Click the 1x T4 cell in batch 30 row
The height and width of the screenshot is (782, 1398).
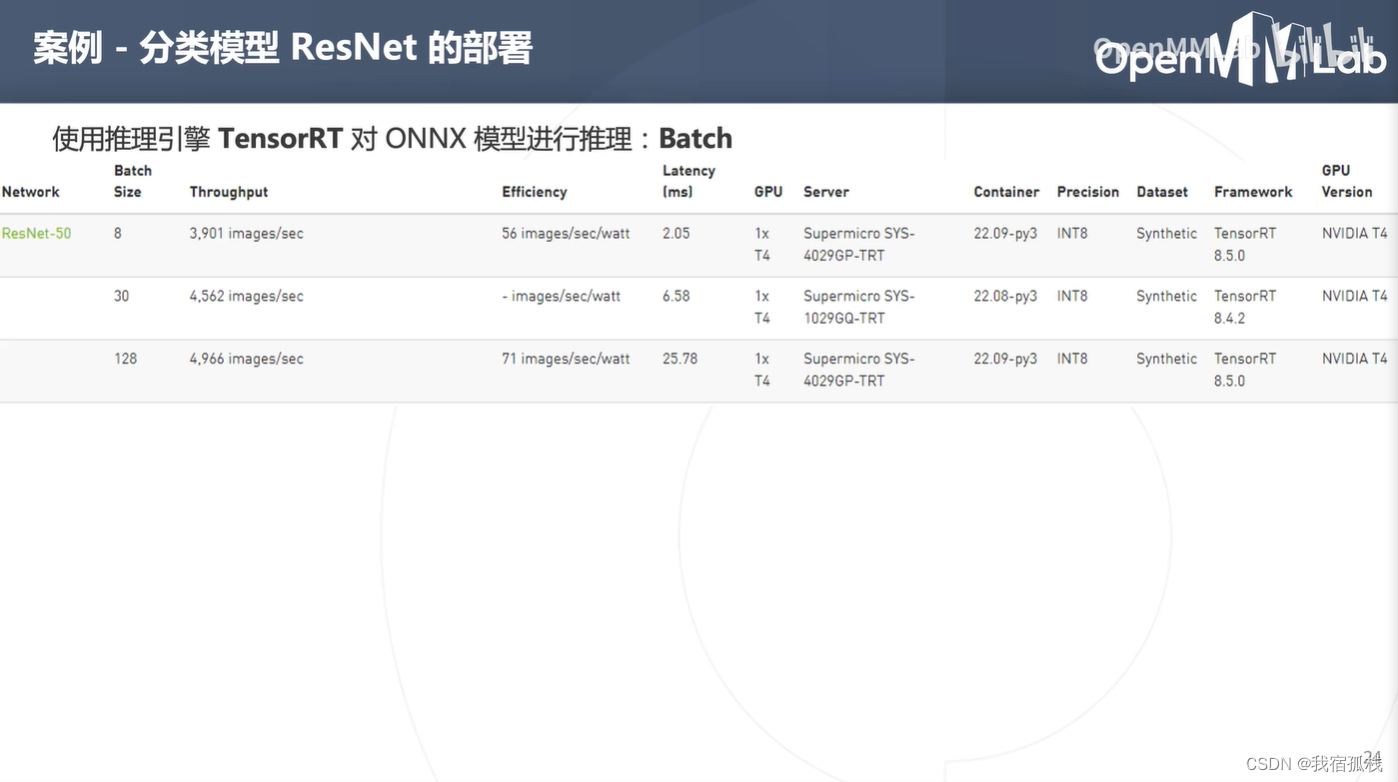pos(762,308)
